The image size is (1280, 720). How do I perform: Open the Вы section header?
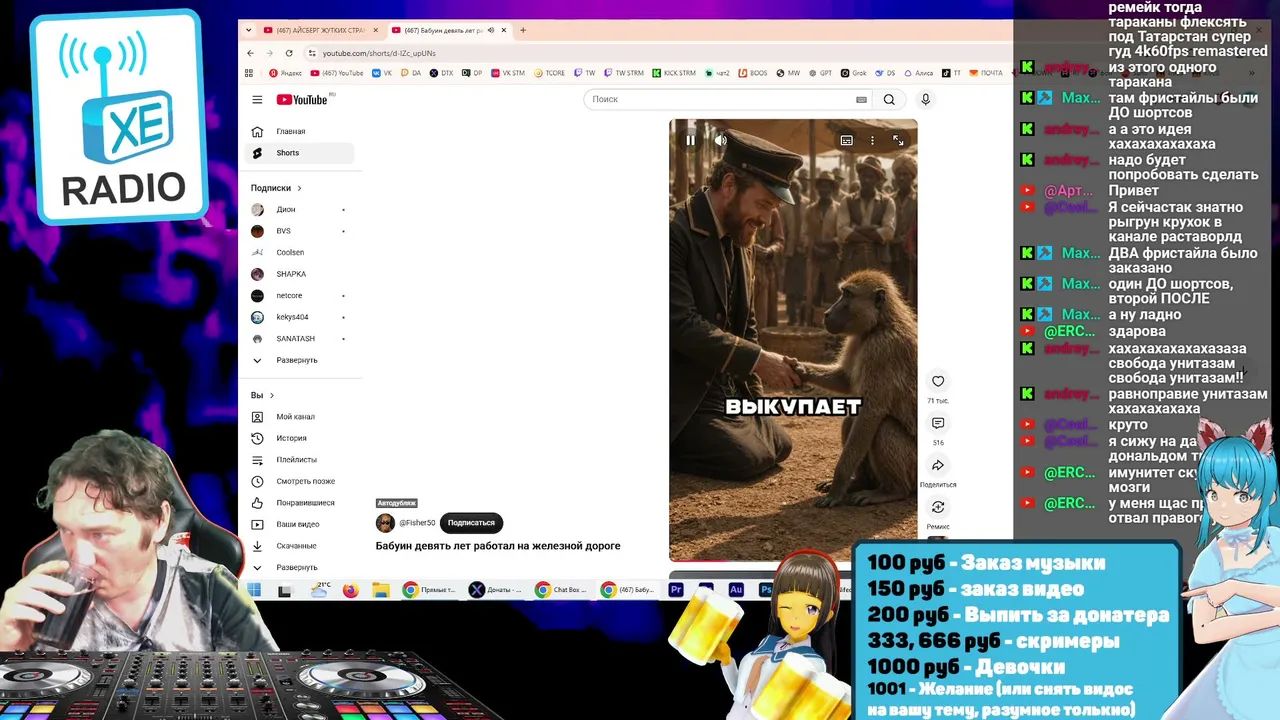(263, 395)
